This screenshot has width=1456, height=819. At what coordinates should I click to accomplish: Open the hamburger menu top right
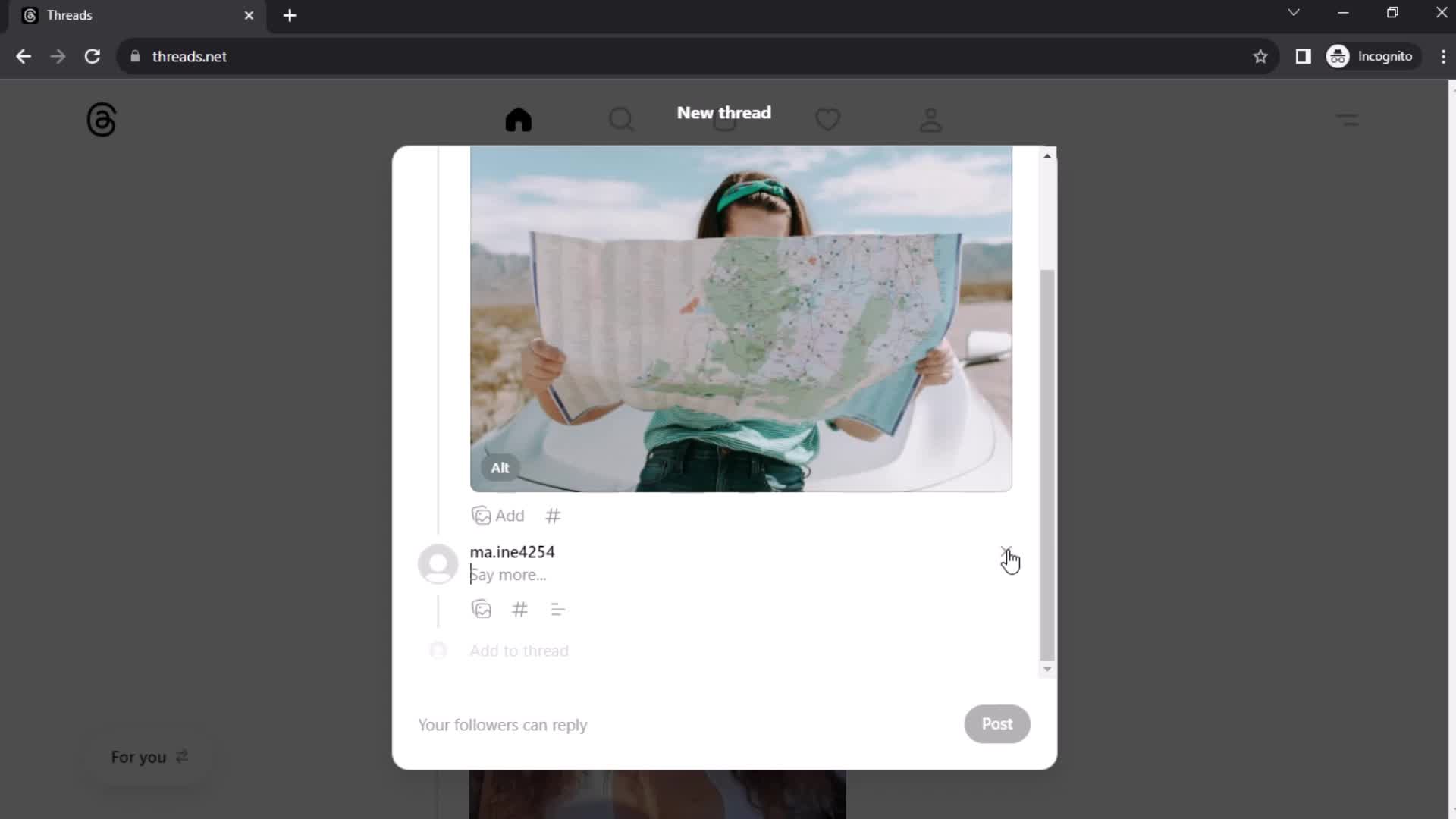coord(1347,119)
